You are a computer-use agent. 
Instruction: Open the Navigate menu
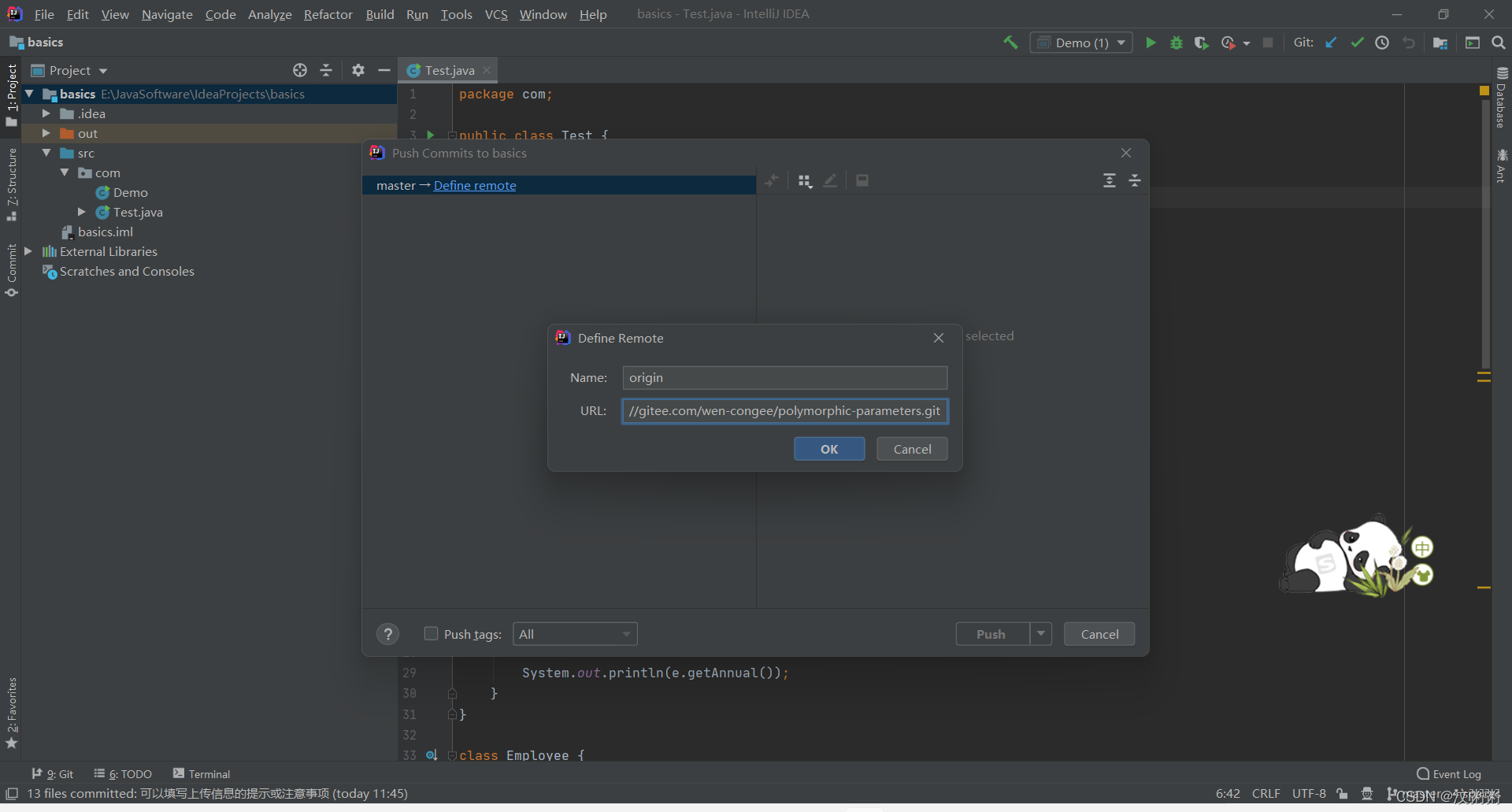pyautogui.click(x=167, y=14)
